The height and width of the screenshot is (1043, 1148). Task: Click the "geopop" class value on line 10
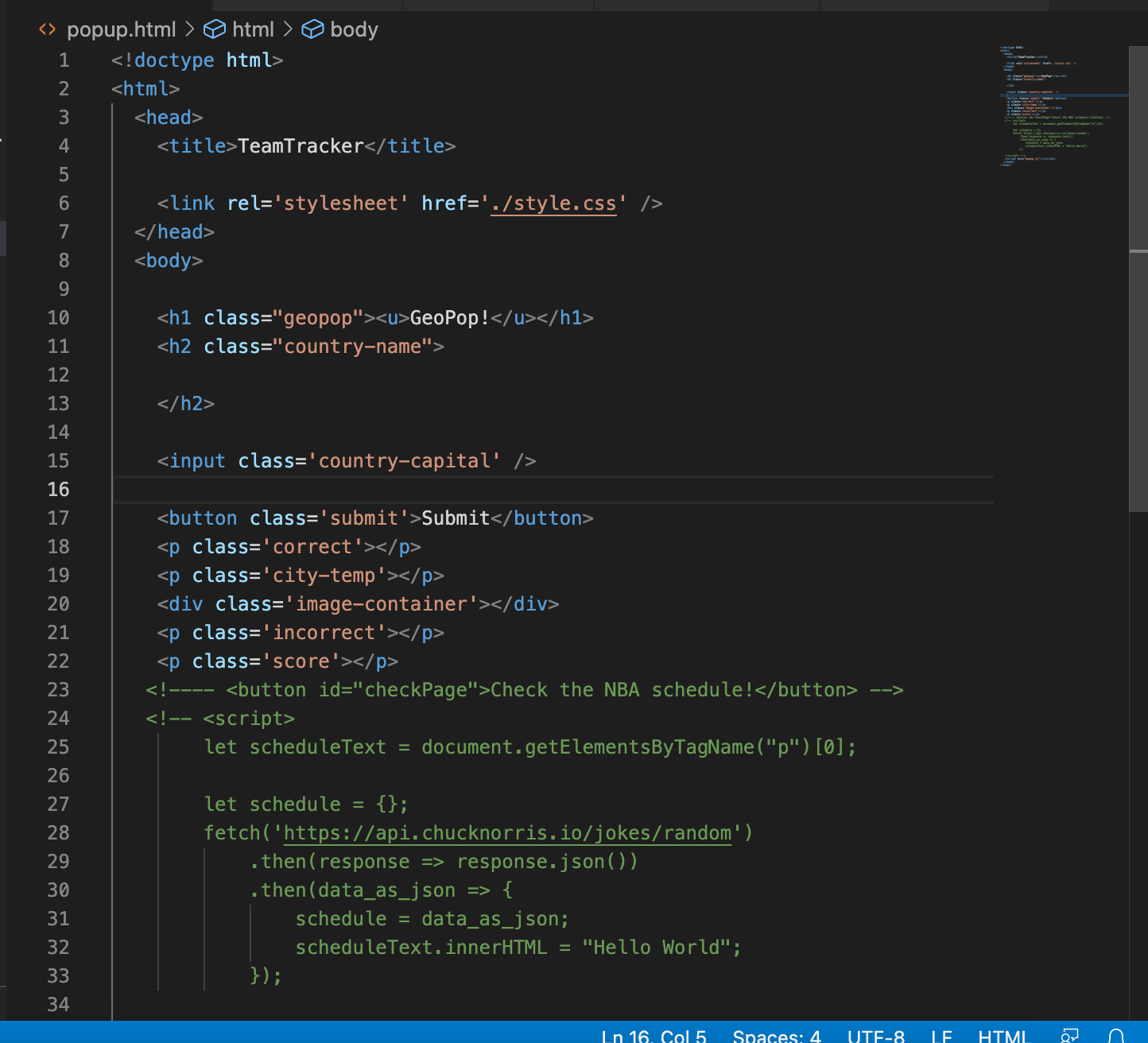(318, 318)
